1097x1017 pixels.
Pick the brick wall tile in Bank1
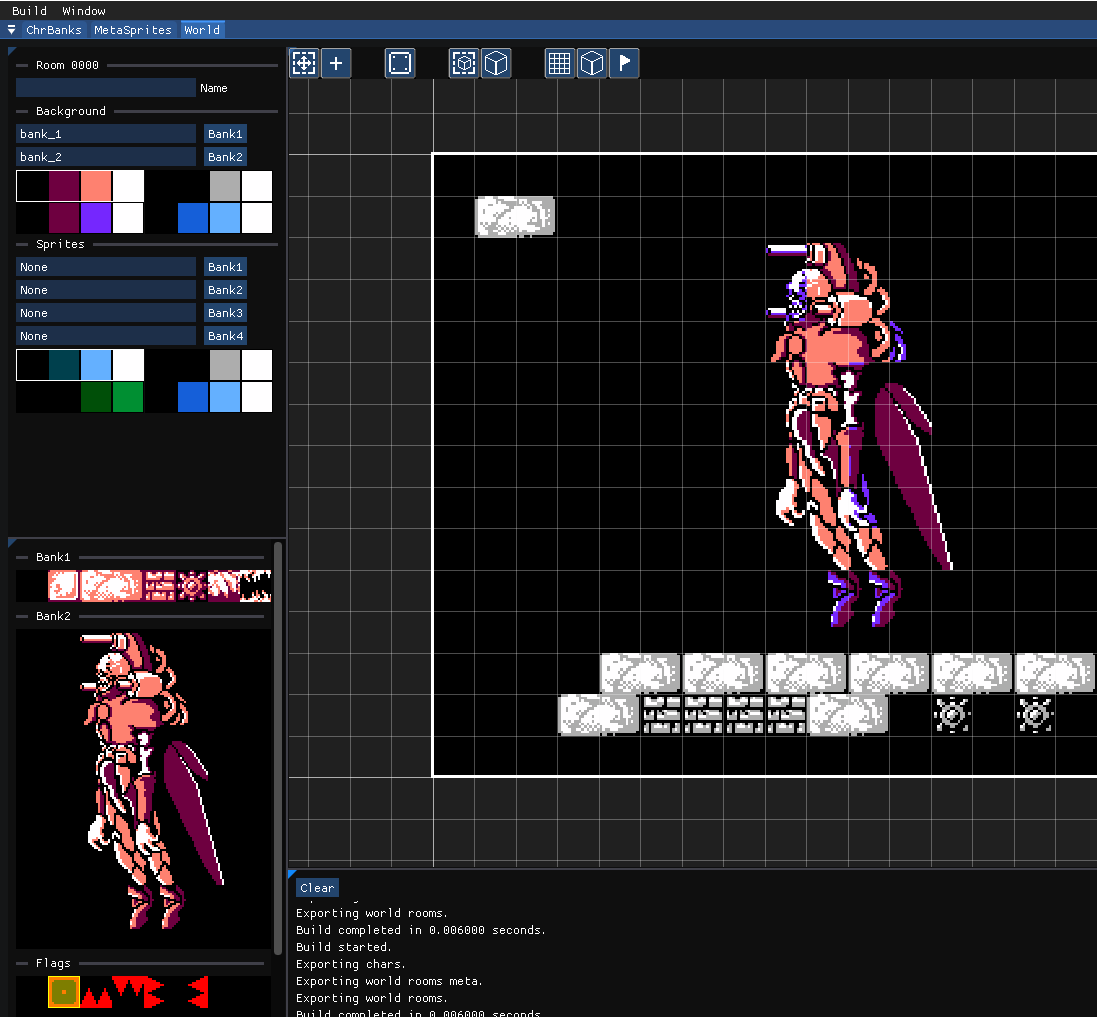pos(160,586)
